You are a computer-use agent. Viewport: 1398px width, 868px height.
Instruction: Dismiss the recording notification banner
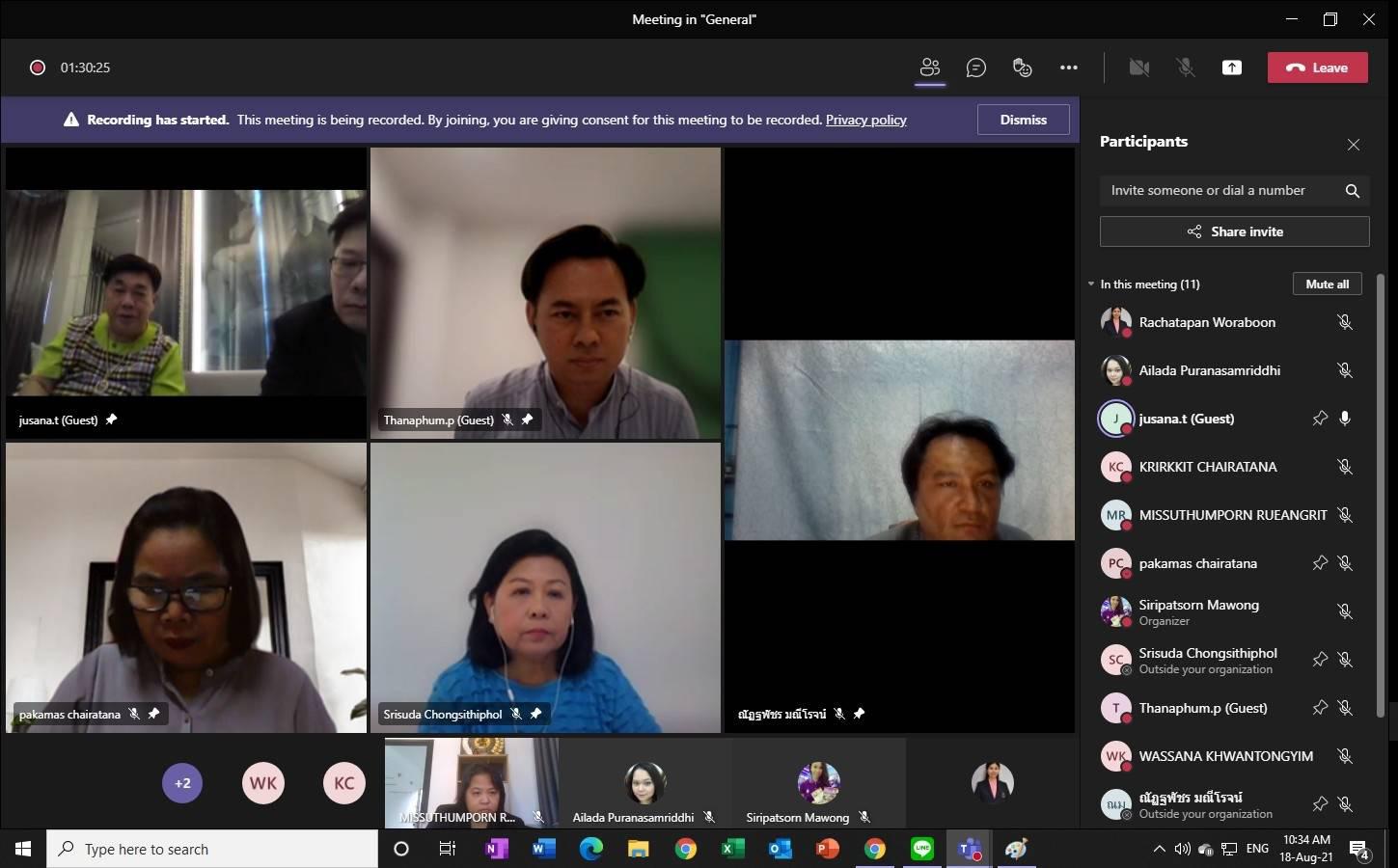click(1024, 120)
